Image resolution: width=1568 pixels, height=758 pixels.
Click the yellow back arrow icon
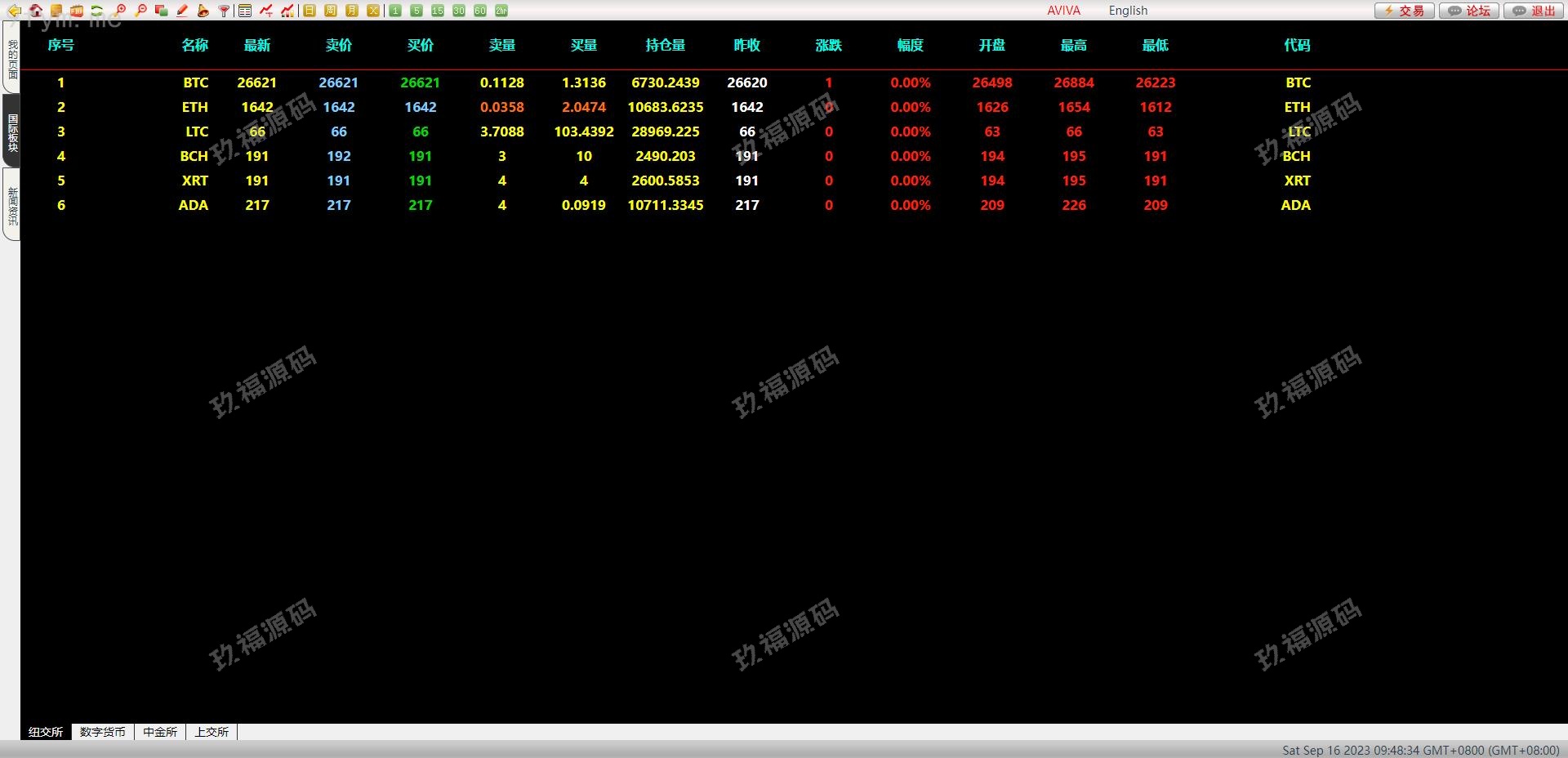[14, 11]
